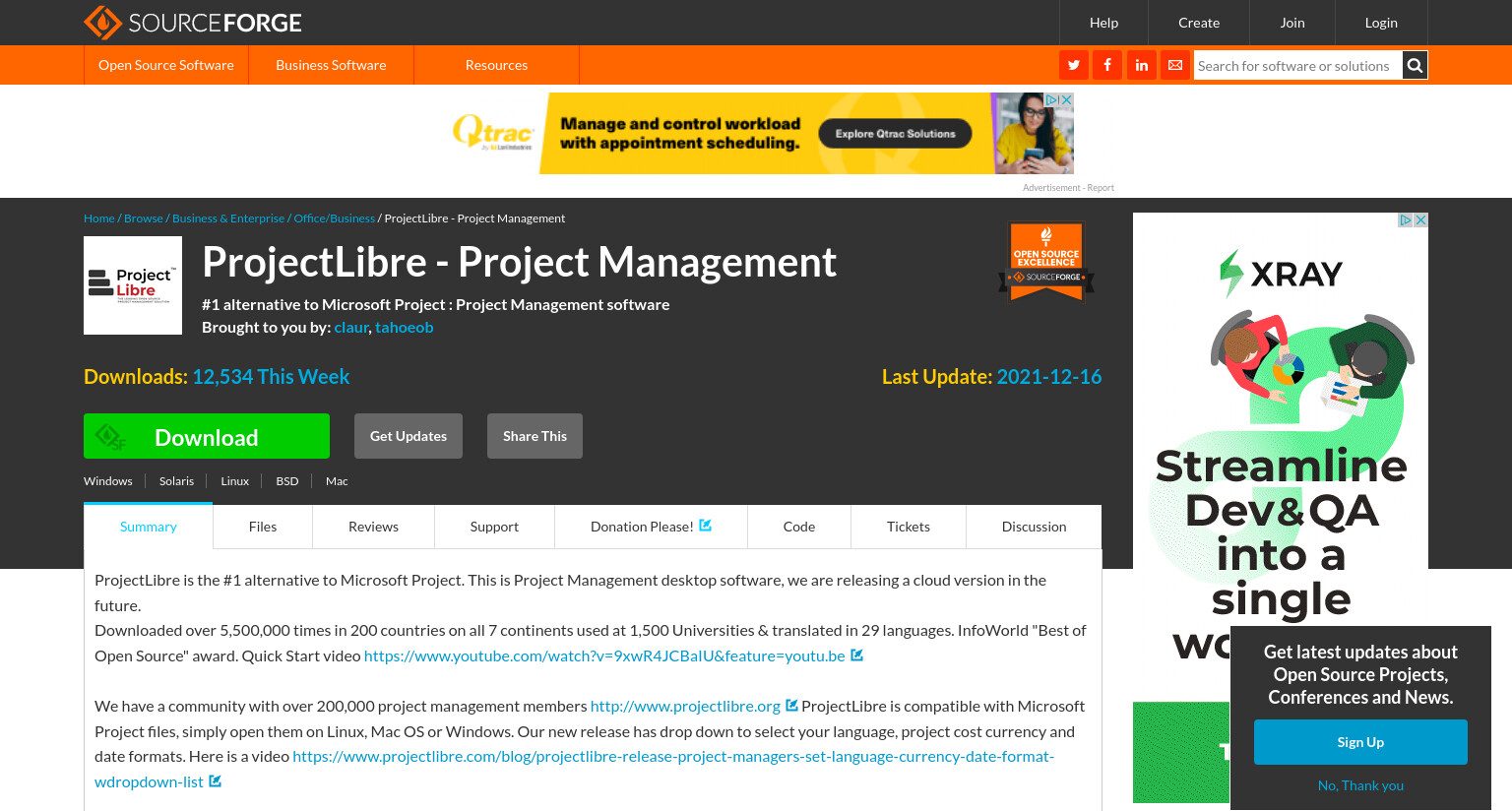Click the 2021-12-16 last update link
1512x811 pixels.
(1049, 377)
